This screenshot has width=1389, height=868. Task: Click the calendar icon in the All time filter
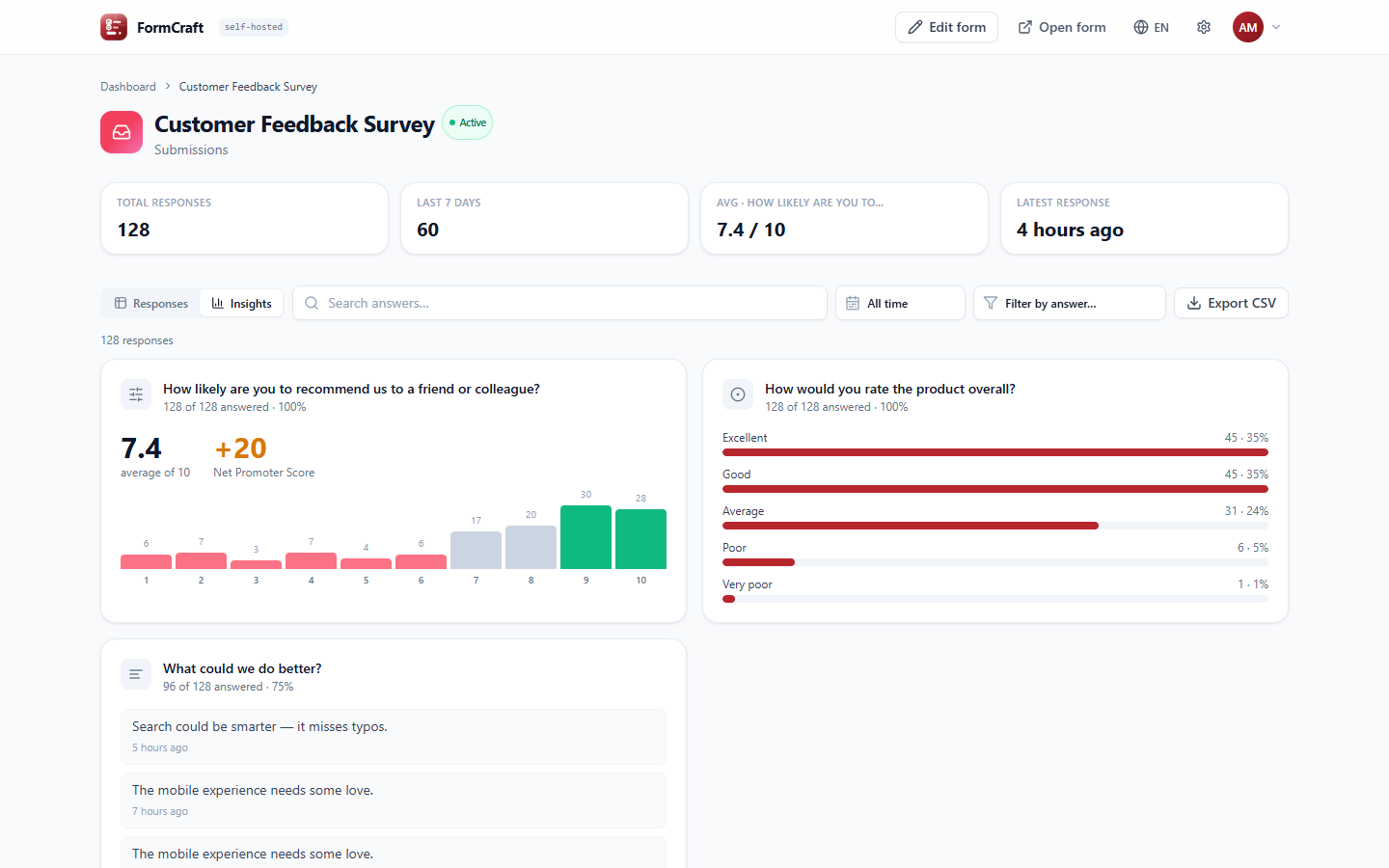(x=853, y=303)
